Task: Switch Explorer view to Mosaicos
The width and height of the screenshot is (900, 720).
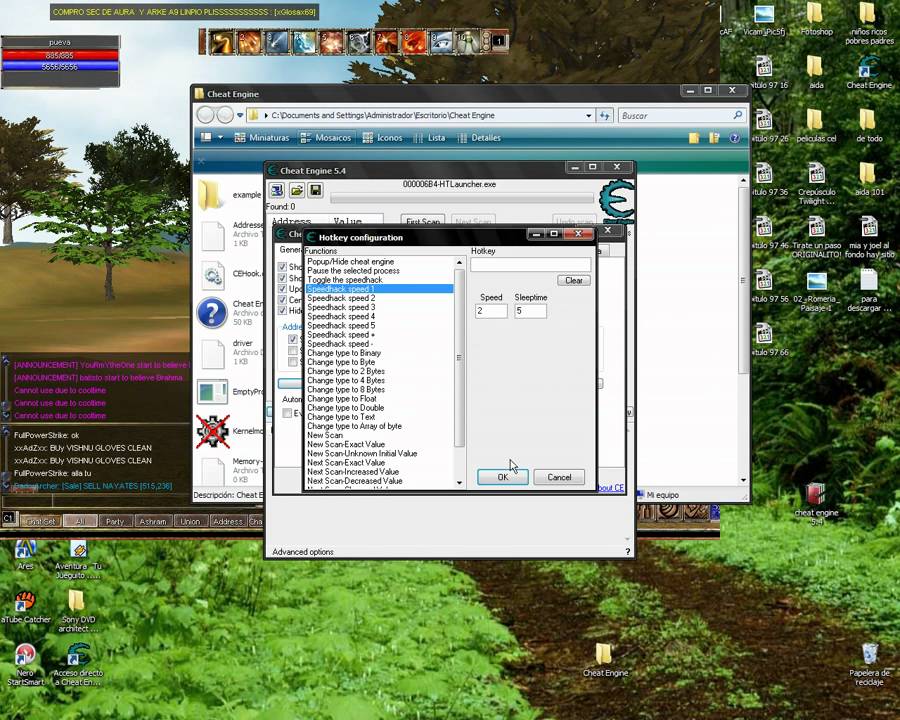Action: pyautogui.click(x=325, y=138)
